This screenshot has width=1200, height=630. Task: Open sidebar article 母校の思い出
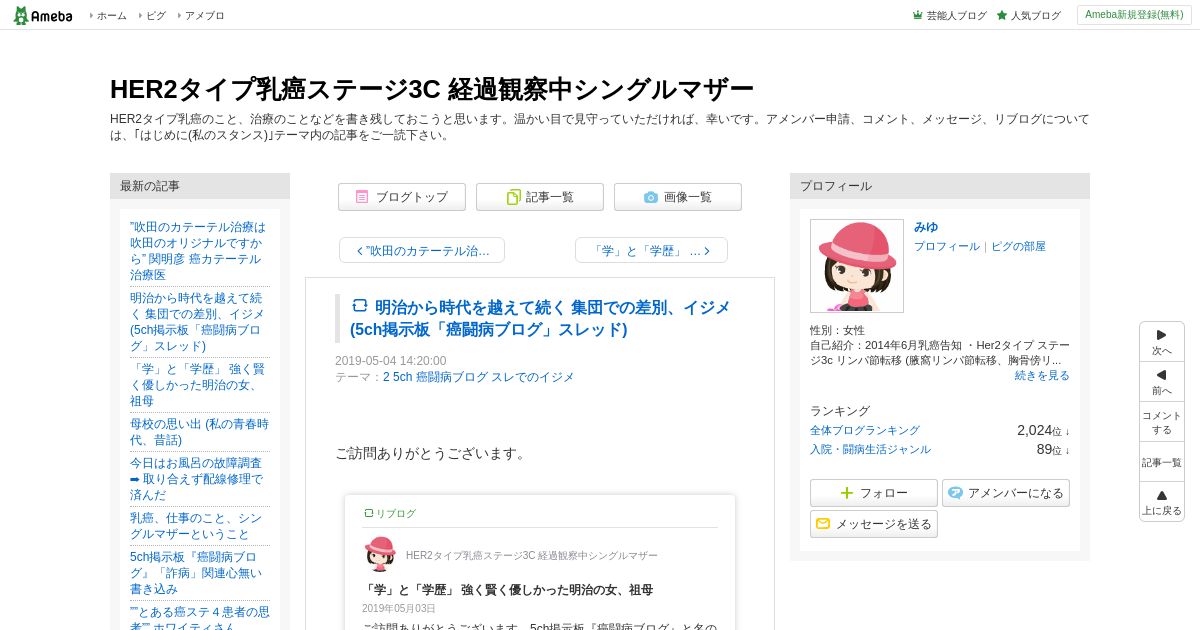click(198, 432)
